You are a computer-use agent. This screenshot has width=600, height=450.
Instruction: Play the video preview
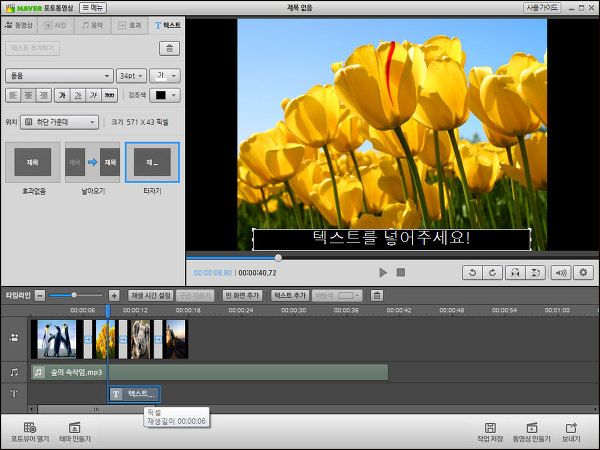tap(383, 272)
